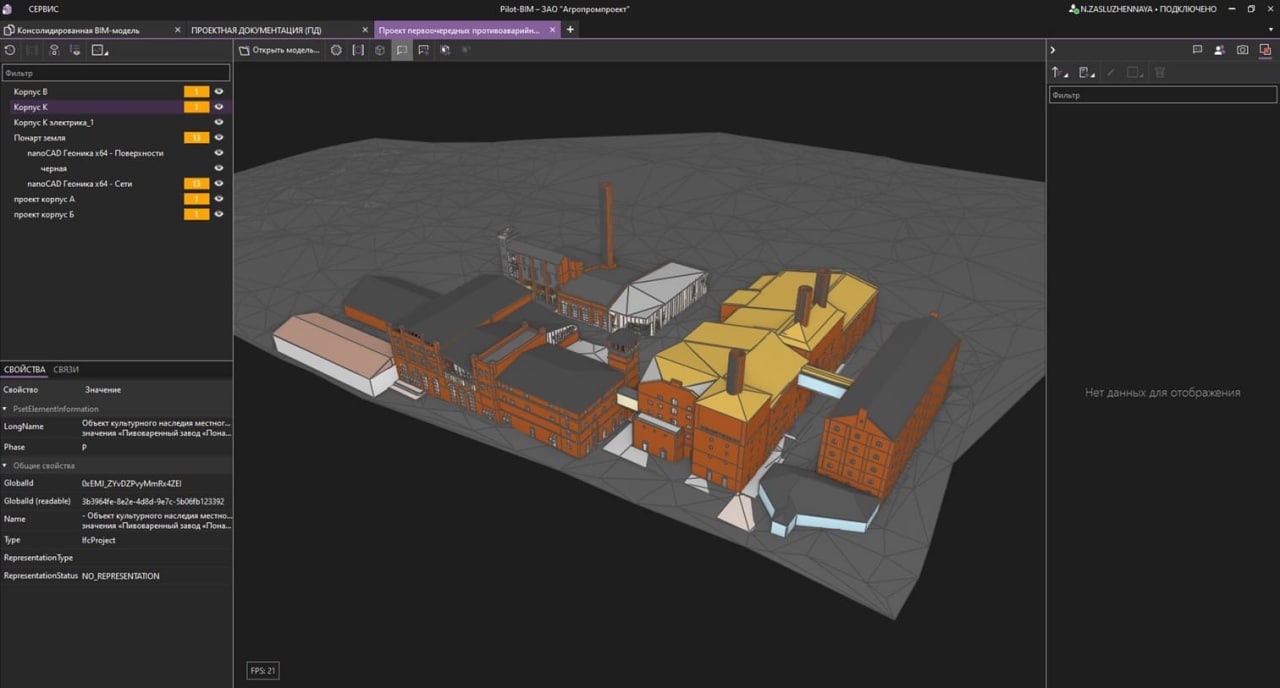Switch to the ПРОЕКТНАЯ ДОКУМЕНТАЦИЯ (ПД) tab

tap(256, 30)
